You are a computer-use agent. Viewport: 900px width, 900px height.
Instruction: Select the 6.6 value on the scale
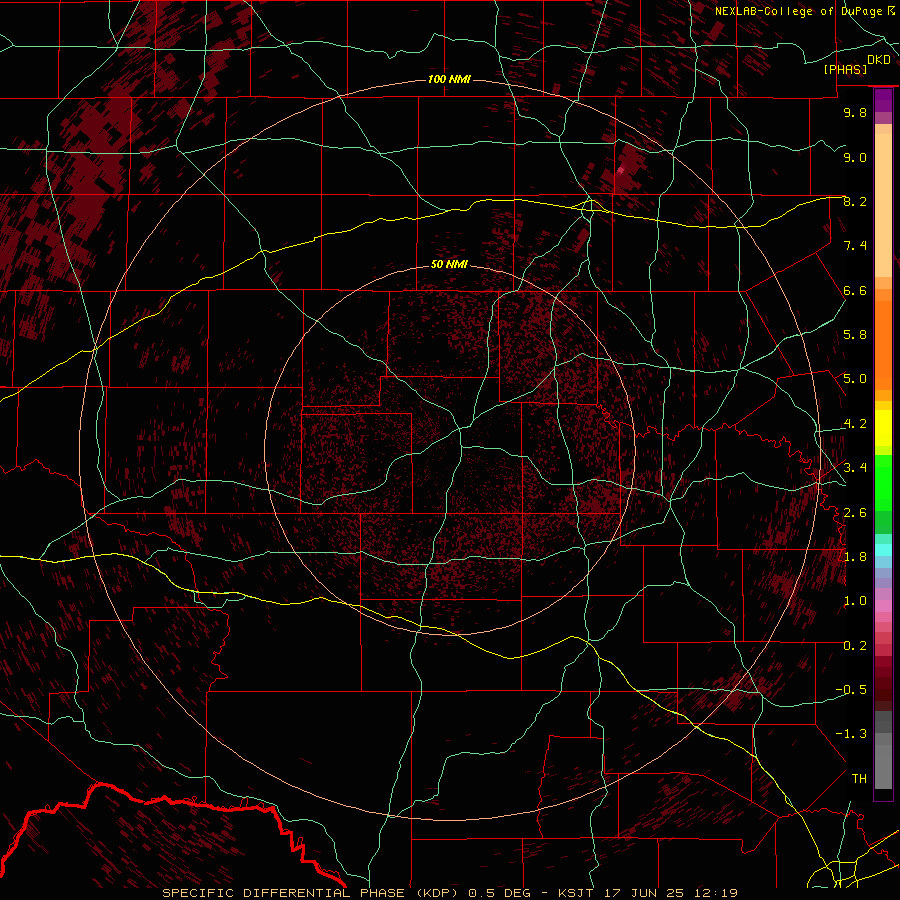(855, 290)
